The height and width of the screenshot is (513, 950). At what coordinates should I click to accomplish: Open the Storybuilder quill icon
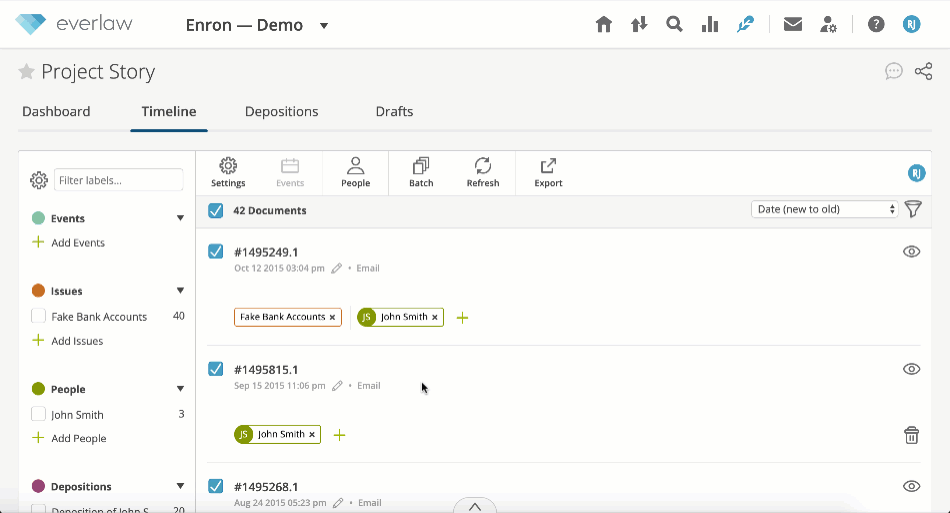[745, 25]
